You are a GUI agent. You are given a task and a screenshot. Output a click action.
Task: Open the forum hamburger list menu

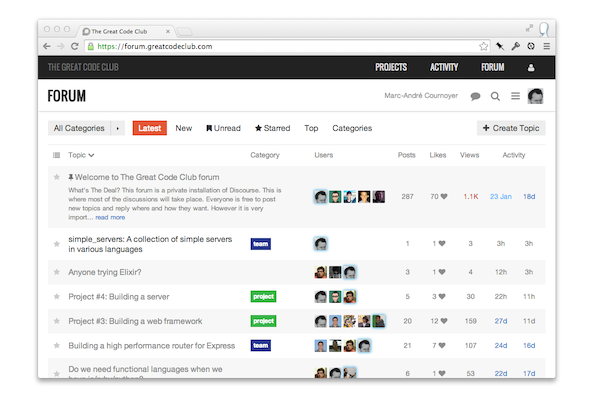pyautogui.click(x=515, y=96)
